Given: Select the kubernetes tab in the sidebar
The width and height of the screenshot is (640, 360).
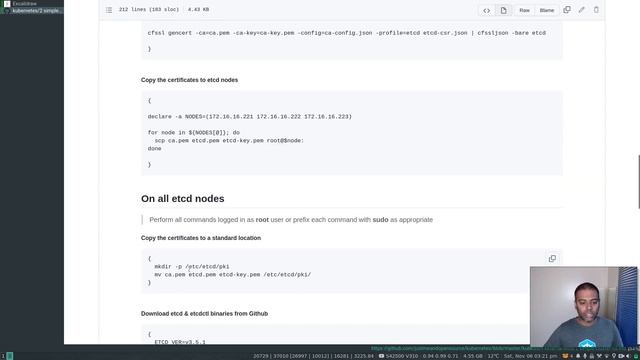Looking at the screenshot, I should tap(32, 11).
